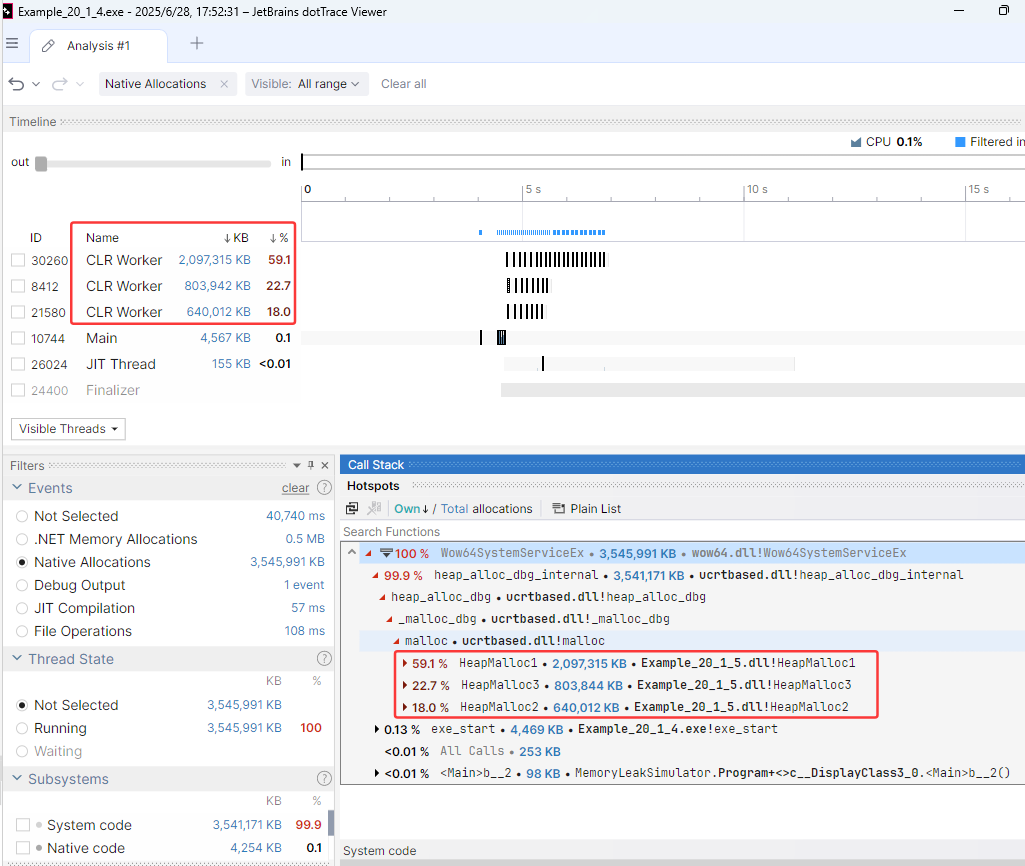Click the timeline zoom slider handle
The image size is (1025, 866).
[41, 163]
